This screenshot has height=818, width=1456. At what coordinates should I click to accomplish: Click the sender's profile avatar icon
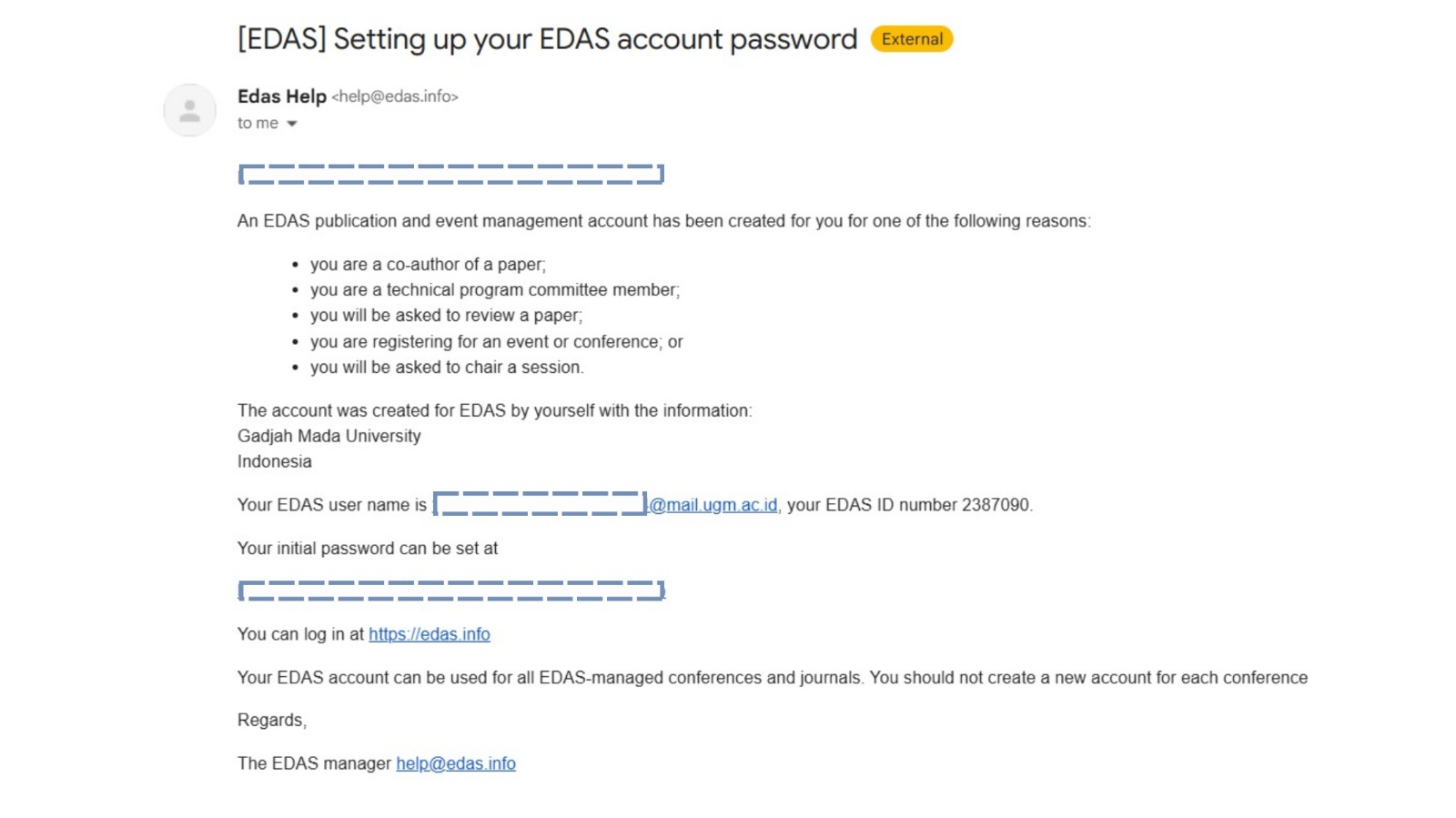[189, 111]
